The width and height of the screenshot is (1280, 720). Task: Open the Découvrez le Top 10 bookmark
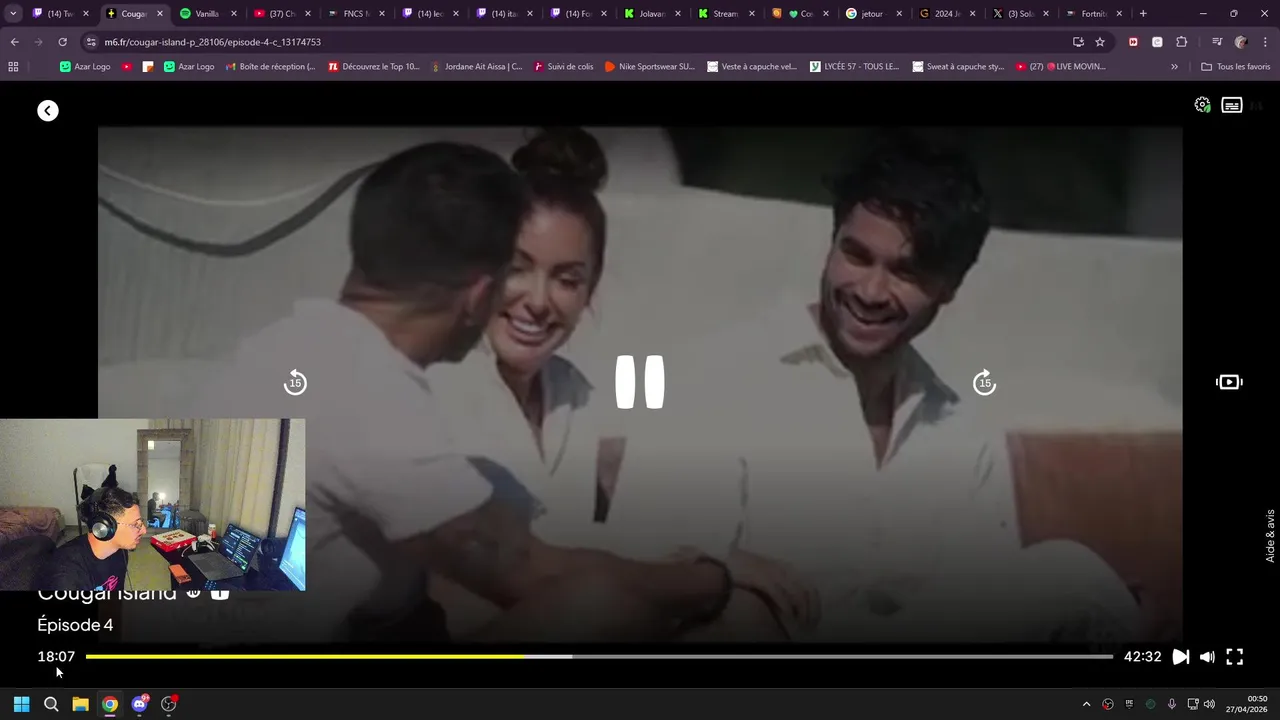point(374,67)
